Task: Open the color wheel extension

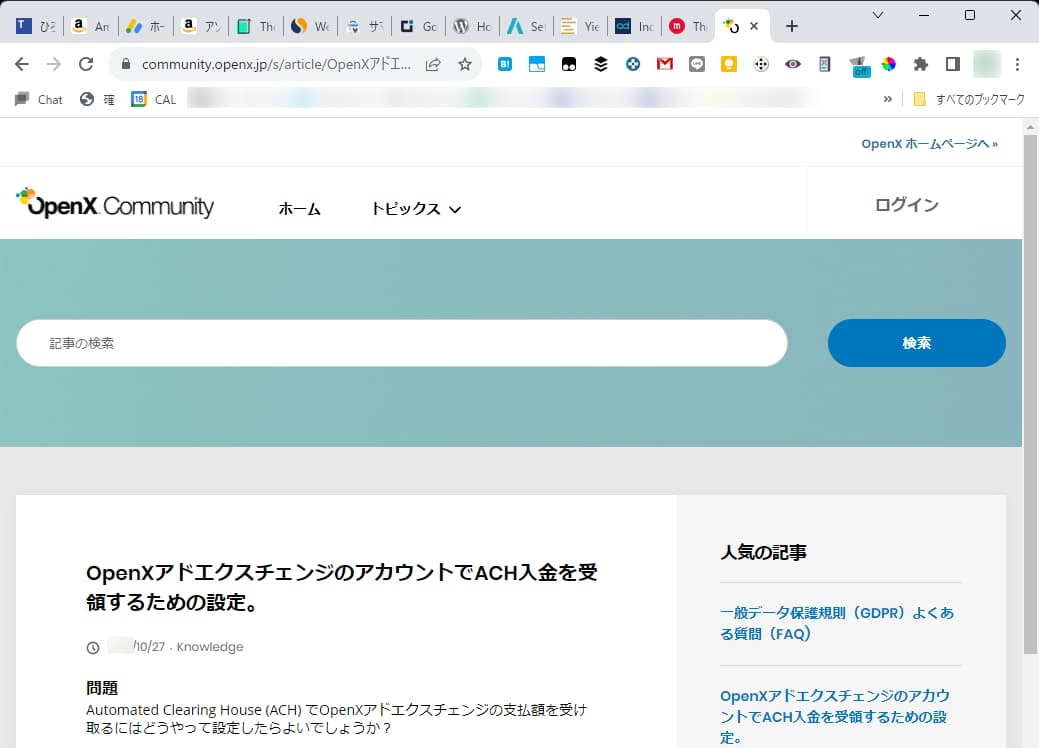Action: click(889, 64)
